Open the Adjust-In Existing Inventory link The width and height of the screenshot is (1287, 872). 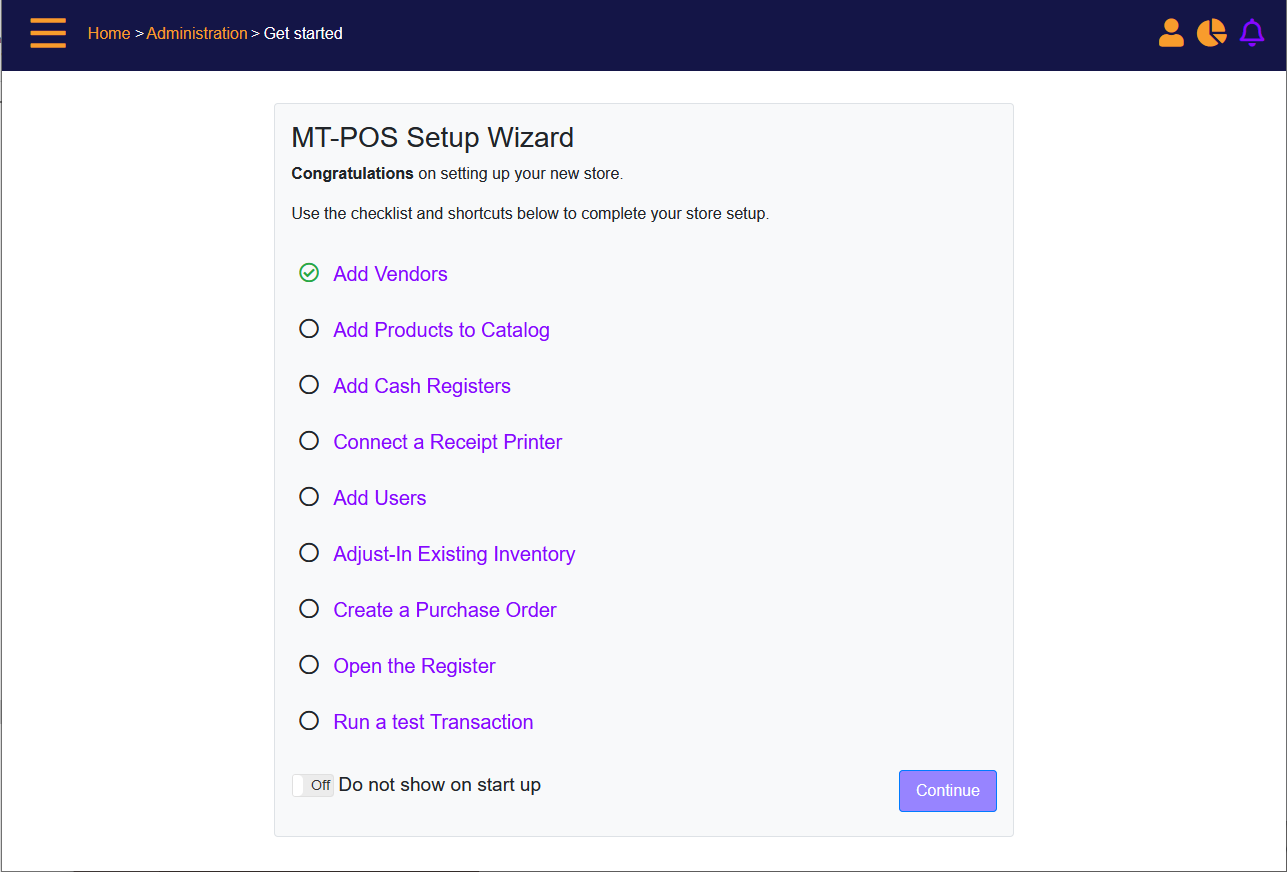pyautogui.click(x=454, y=554)
